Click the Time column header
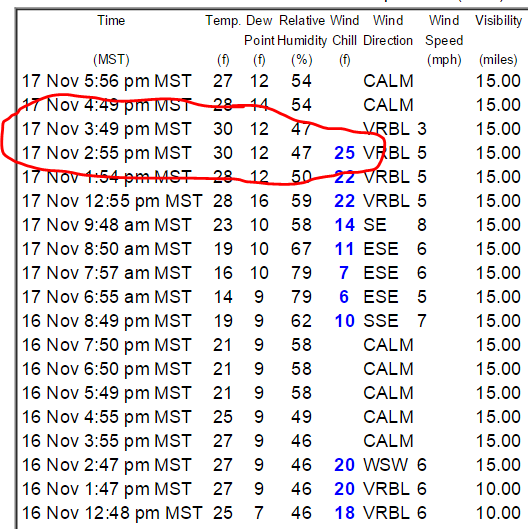Screen dimensions: 528x529 (x=111, y=21)
